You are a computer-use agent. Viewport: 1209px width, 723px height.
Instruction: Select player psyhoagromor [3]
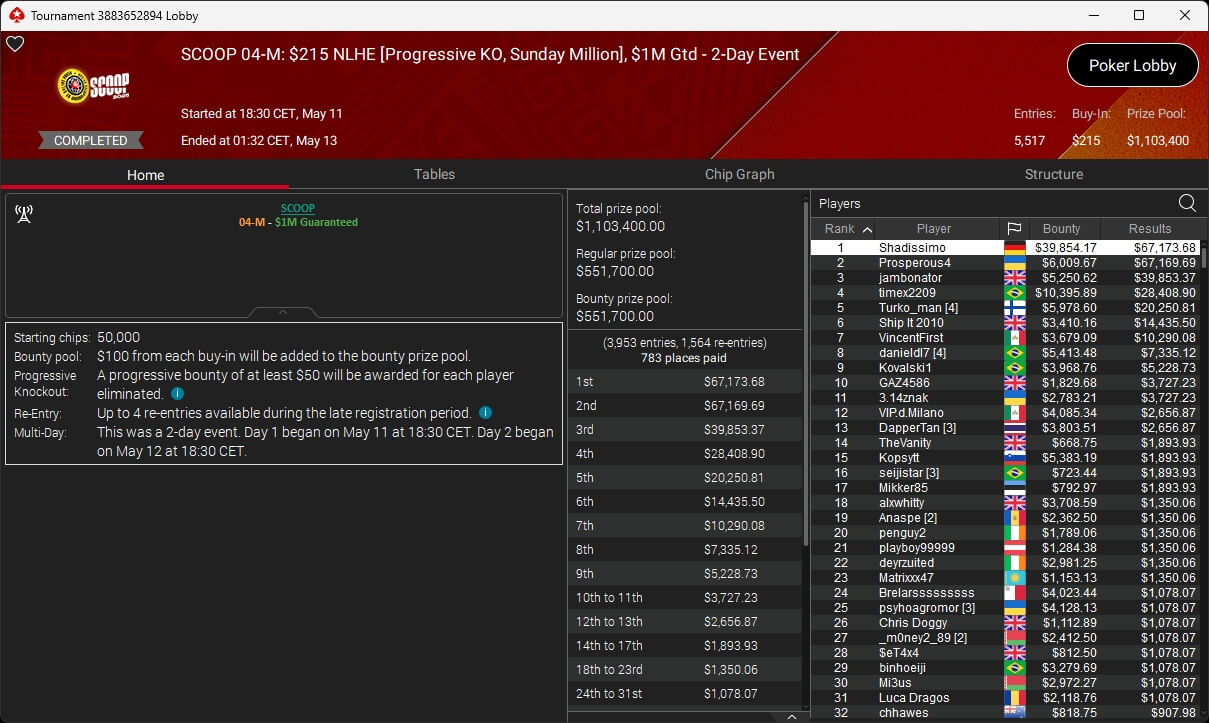coord(927,608)
